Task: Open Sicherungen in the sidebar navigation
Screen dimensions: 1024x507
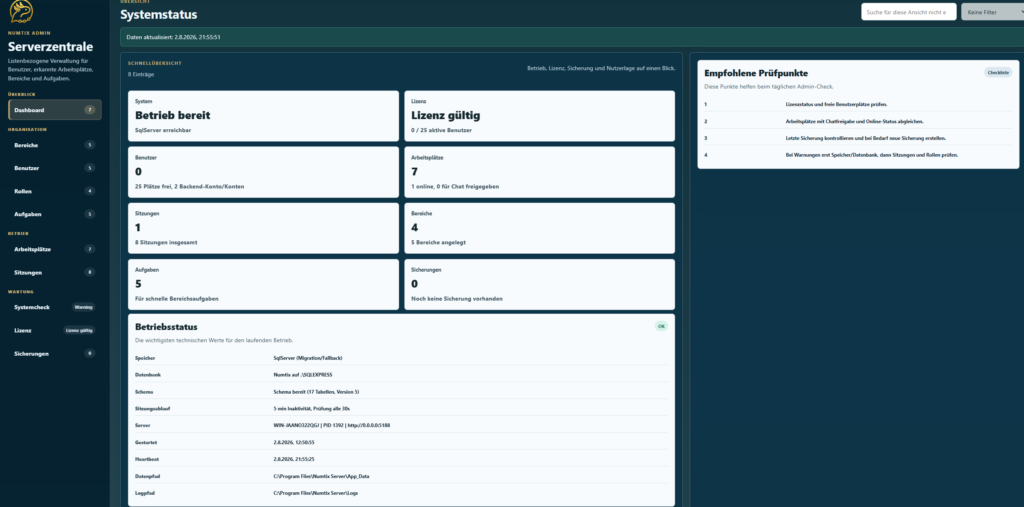Action: click(55, 353)
